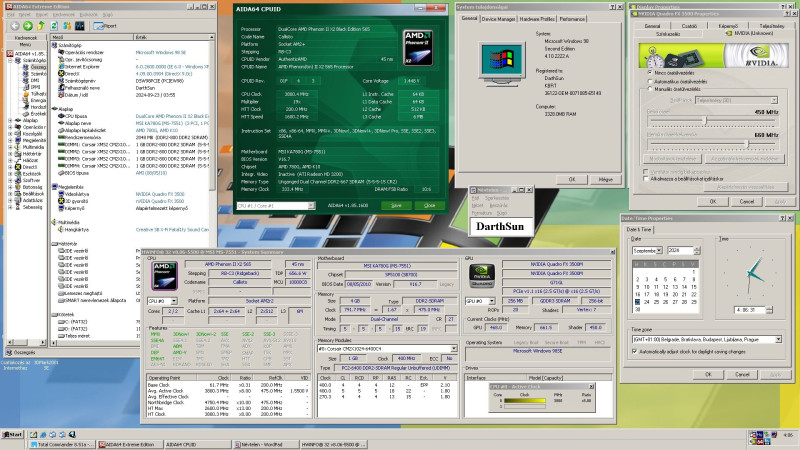Viewport: 800px width, 450px height.
Task: Open Total Commander from the taskbar
Action: (x=61, y=444)
